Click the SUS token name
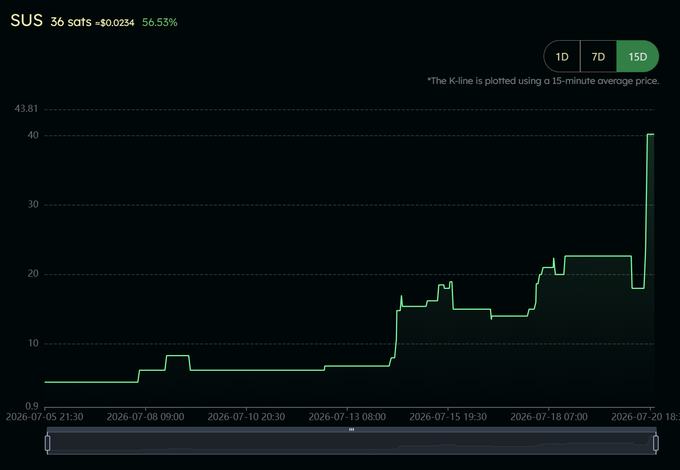This screenshot has width=680, height=470. point(26,20)
